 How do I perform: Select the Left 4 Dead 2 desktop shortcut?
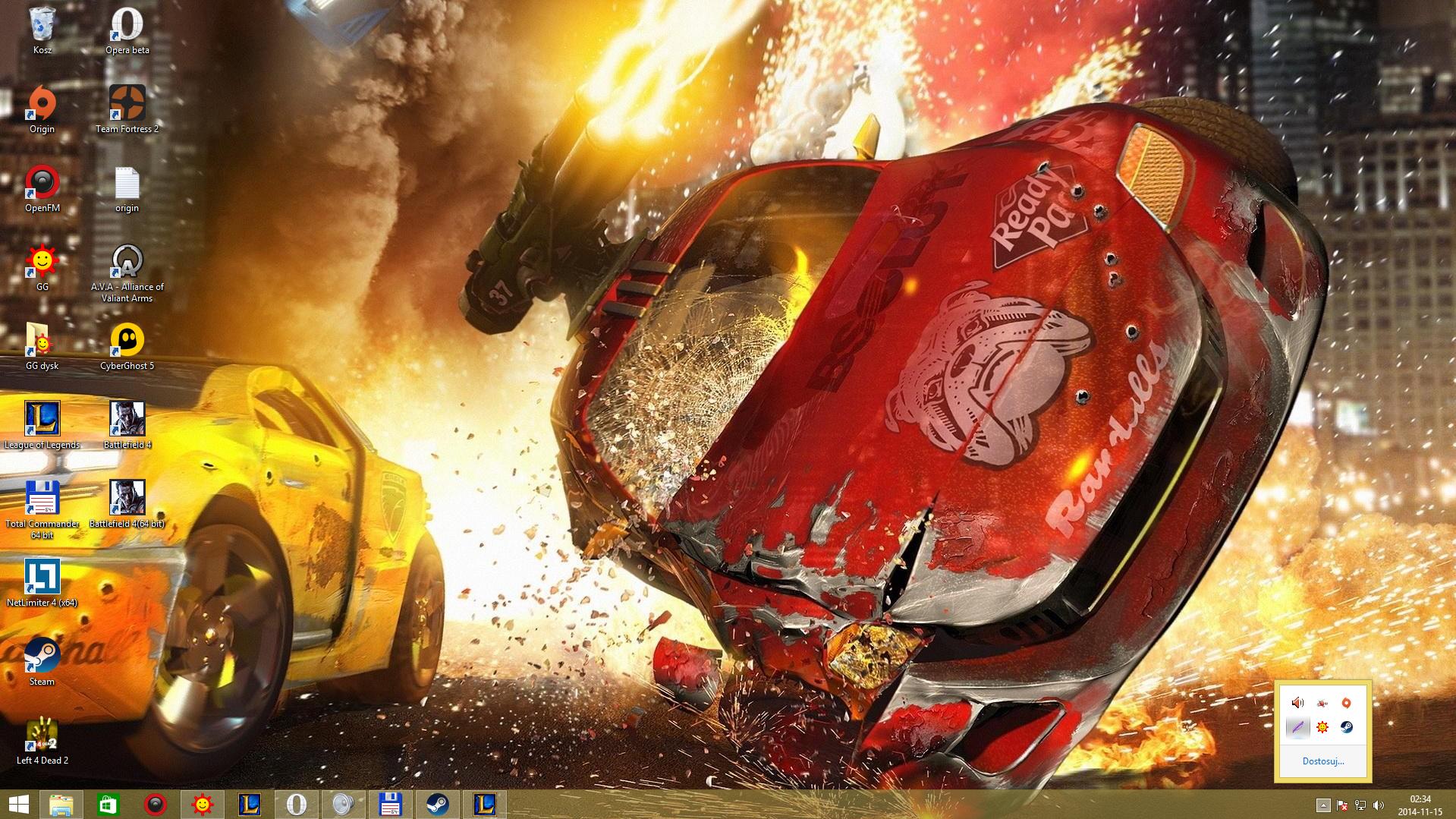42,742
